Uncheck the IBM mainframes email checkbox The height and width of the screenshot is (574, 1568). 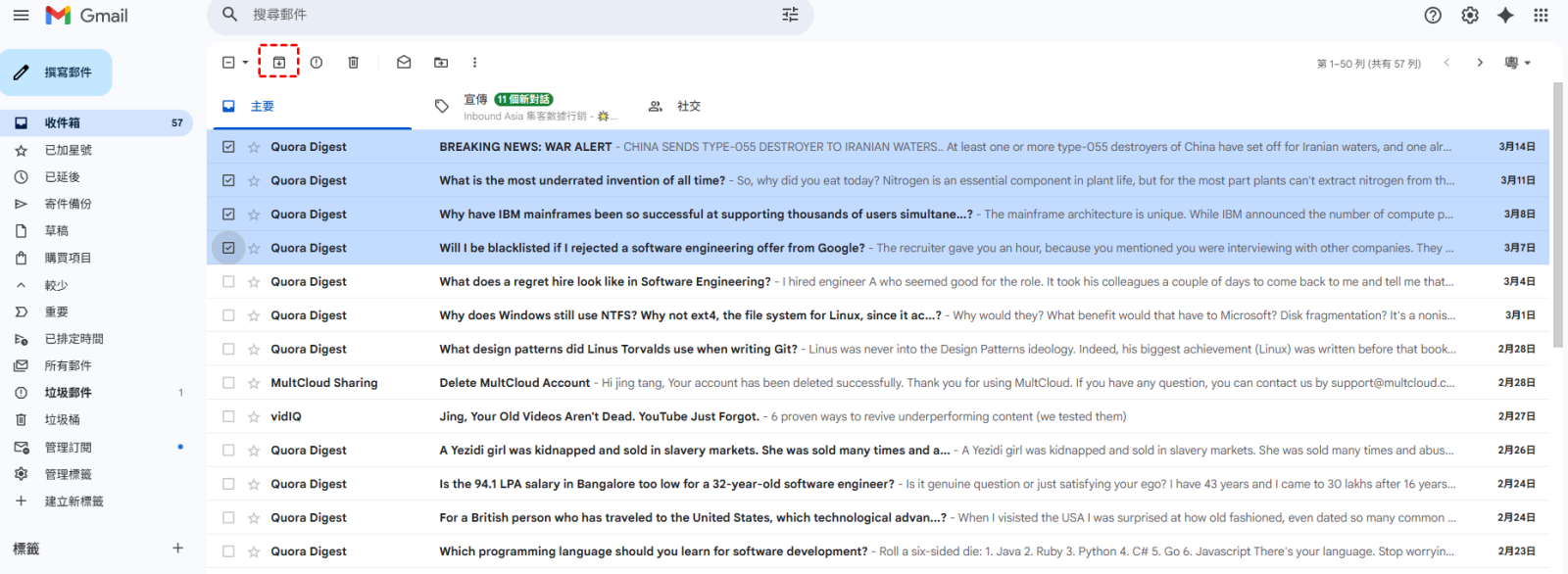[228, 215]
